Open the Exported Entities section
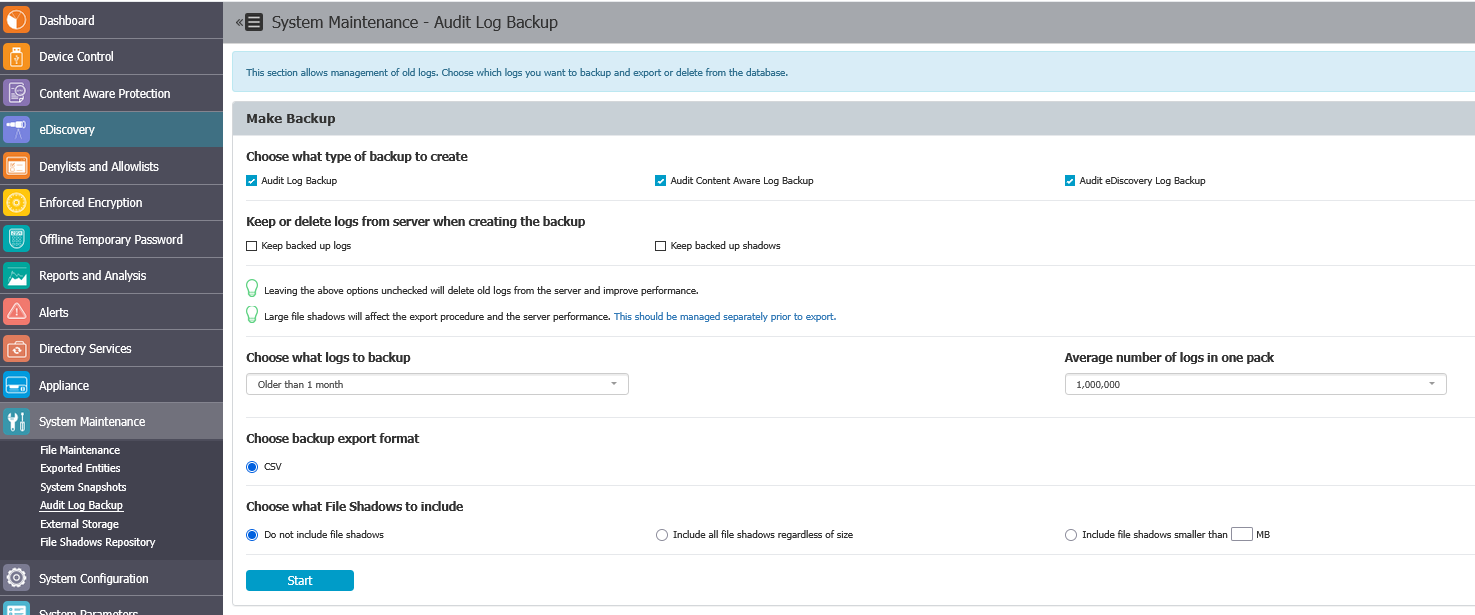1475x615 pixels. [80, 468]
